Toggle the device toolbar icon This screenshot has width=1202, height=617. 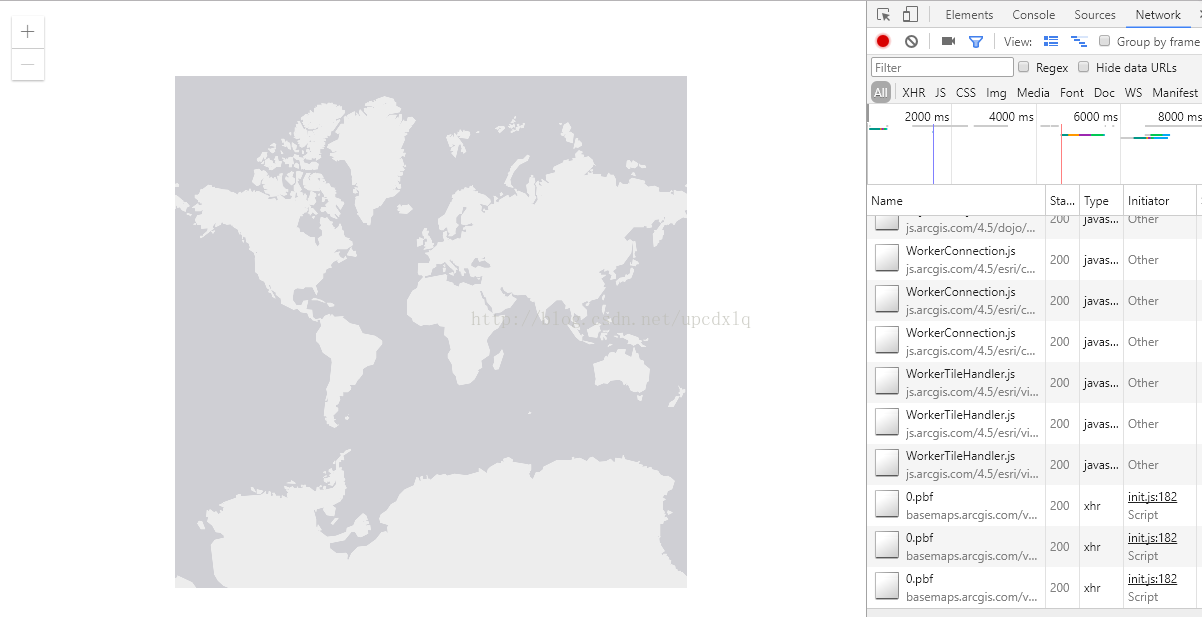(x=910, y=15)
